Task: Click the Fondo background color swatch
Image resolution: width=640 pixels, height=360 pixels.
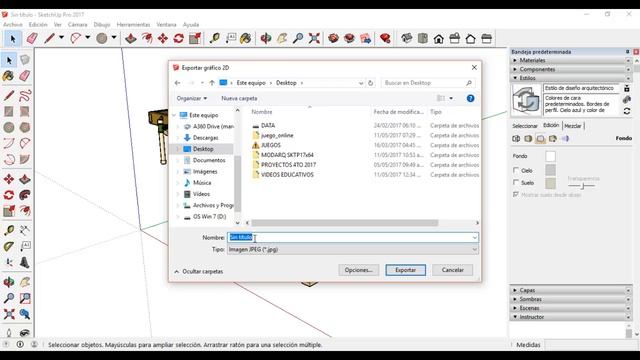Action: (x=550, y=156)
